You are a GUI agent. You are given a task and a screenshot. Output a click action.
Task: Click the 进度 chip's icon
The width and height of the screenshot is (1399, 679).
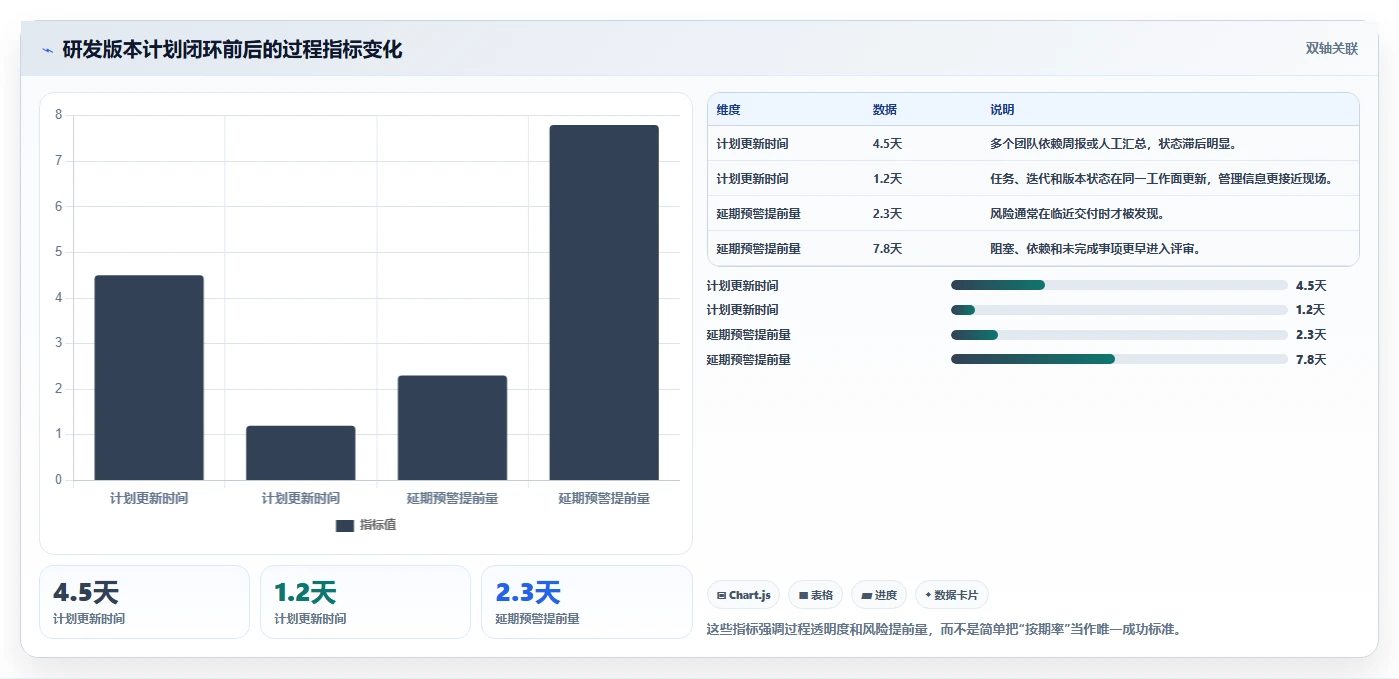coord(867,595)
